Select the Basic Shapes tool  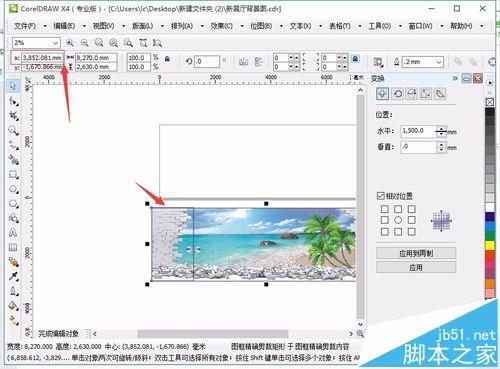13,218
